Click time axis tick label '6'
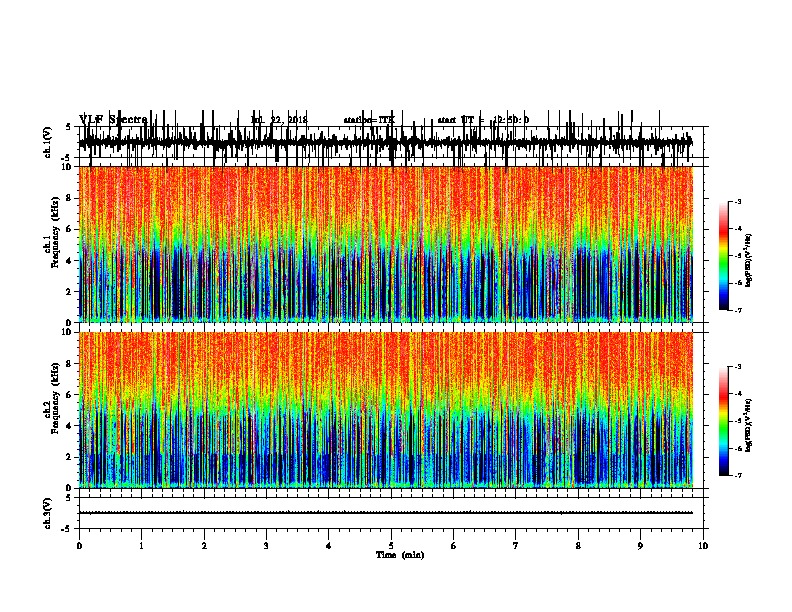Viewport: 792px width, 612px height. pos(454,546)
